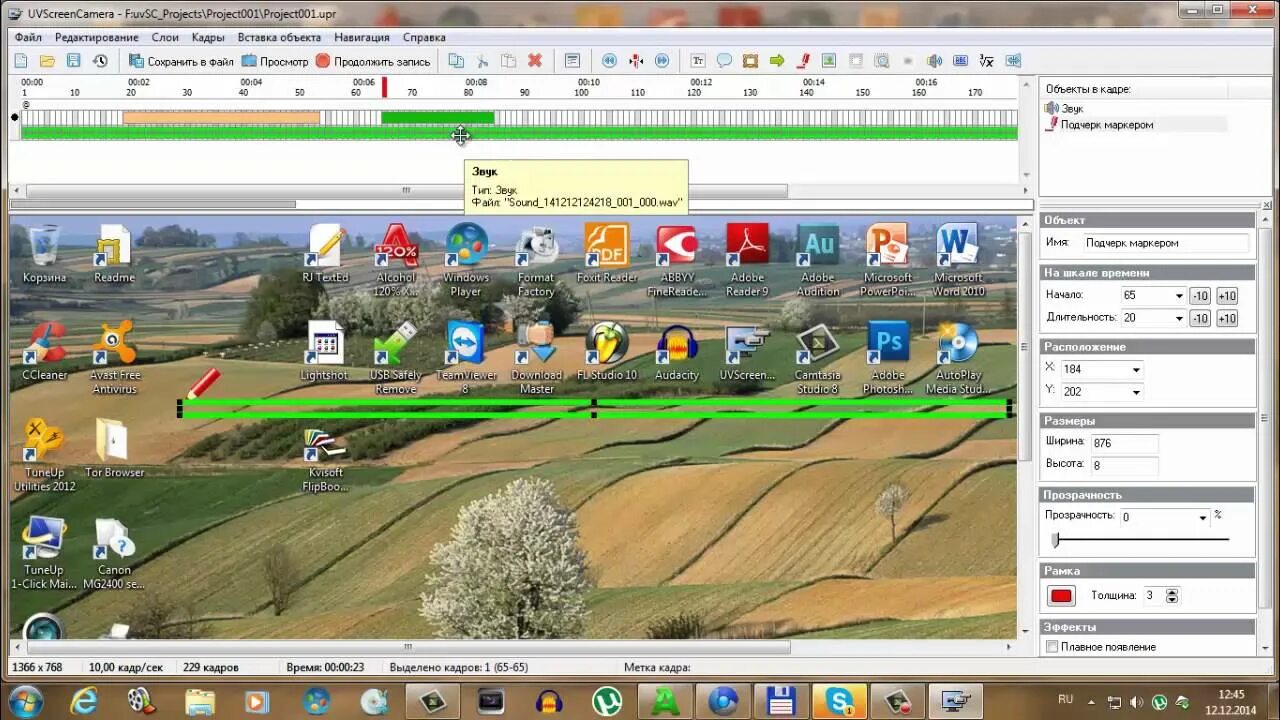Cut selected frames with scissors icon

[x=482, y=61]
